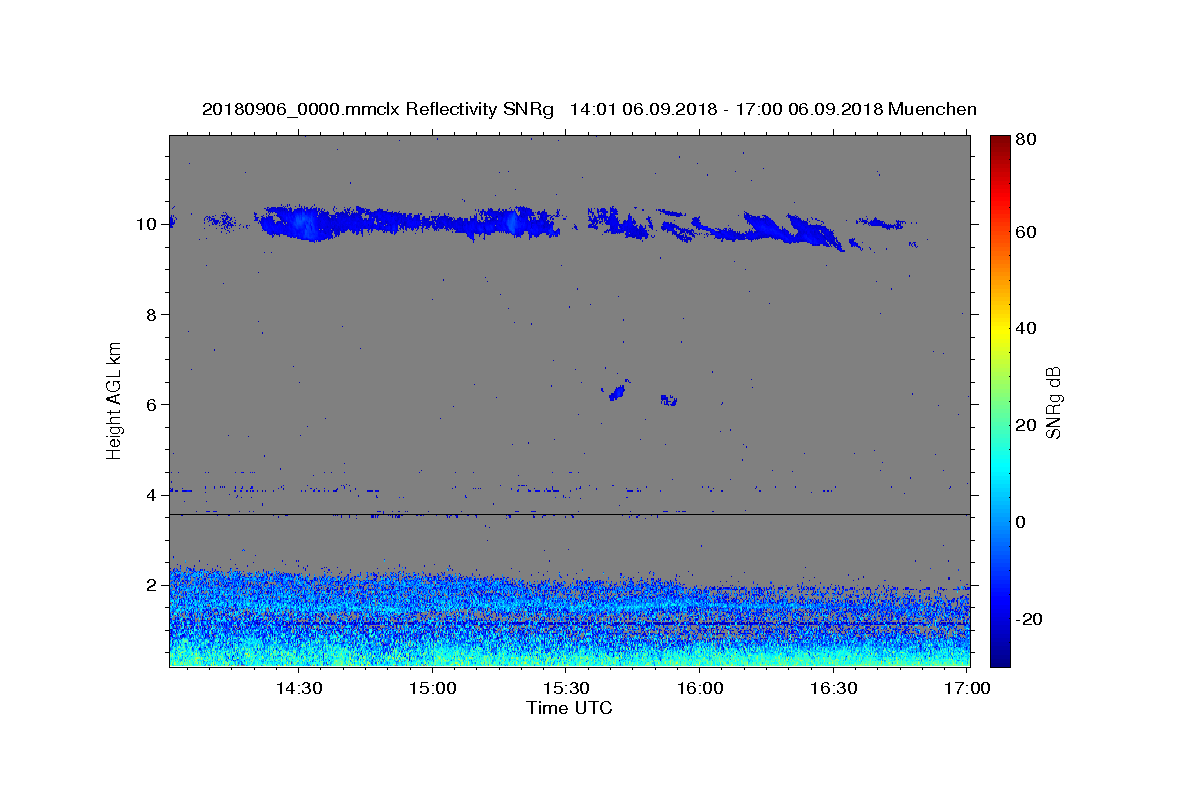Click the 'Height AGL km' axis label

click(114, 400)
